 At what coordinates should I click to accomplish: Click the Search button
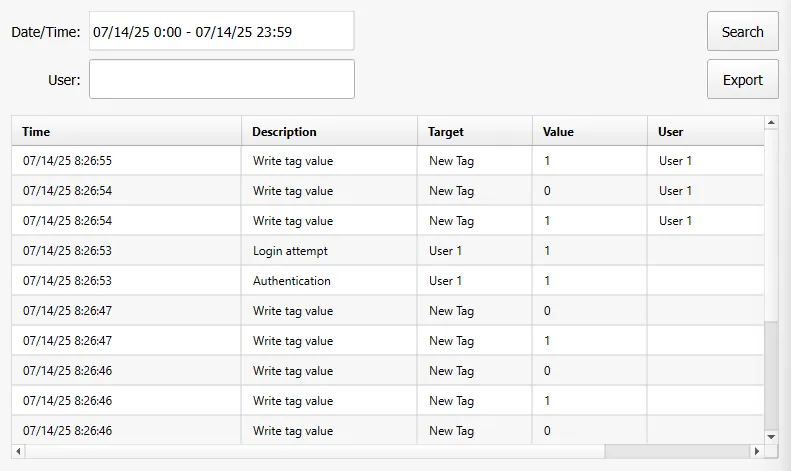742,32
